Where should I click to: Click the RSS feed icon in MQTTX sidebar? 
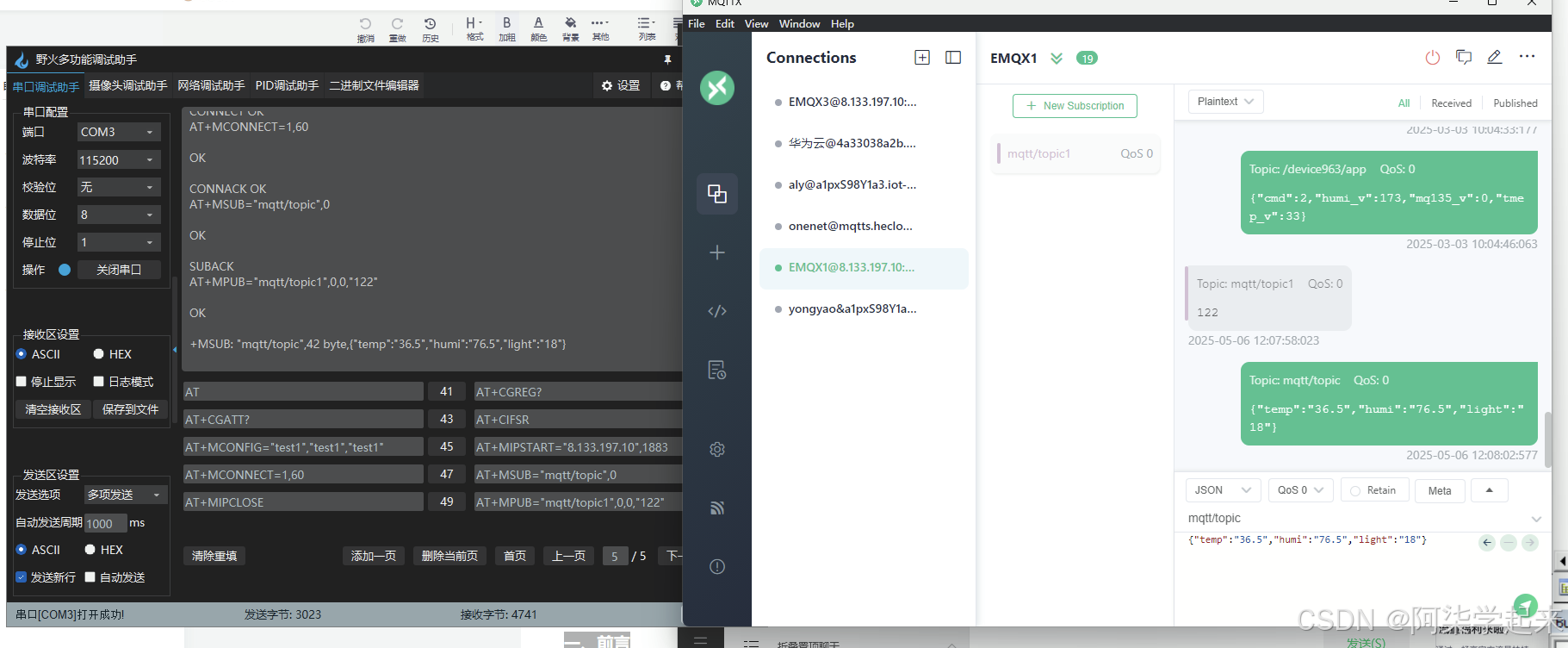pyautogui.click(x=716, y=508)
